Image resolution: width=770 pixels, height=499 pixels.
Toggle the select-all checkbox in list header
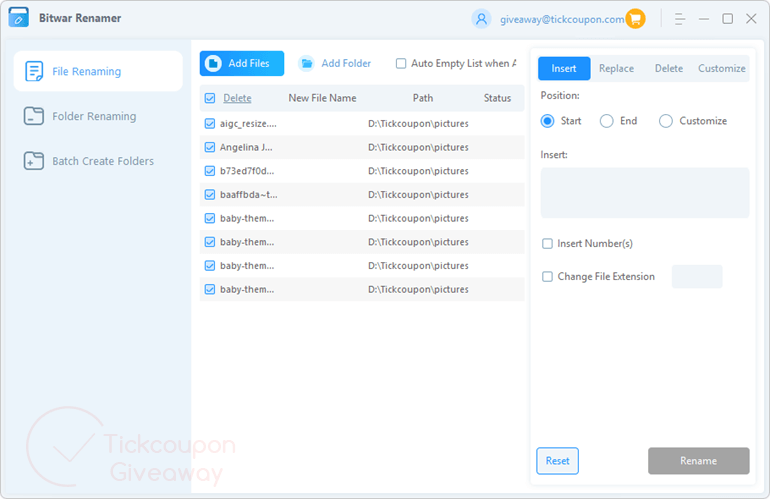tap(210, 98)
